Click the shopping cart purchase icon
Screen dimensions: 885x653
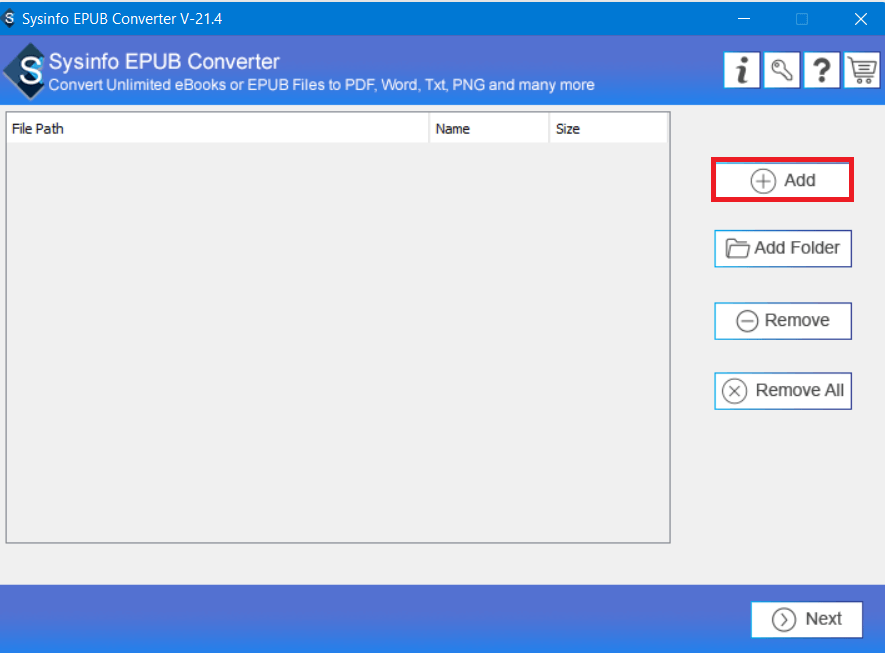[x=861, y=69]
